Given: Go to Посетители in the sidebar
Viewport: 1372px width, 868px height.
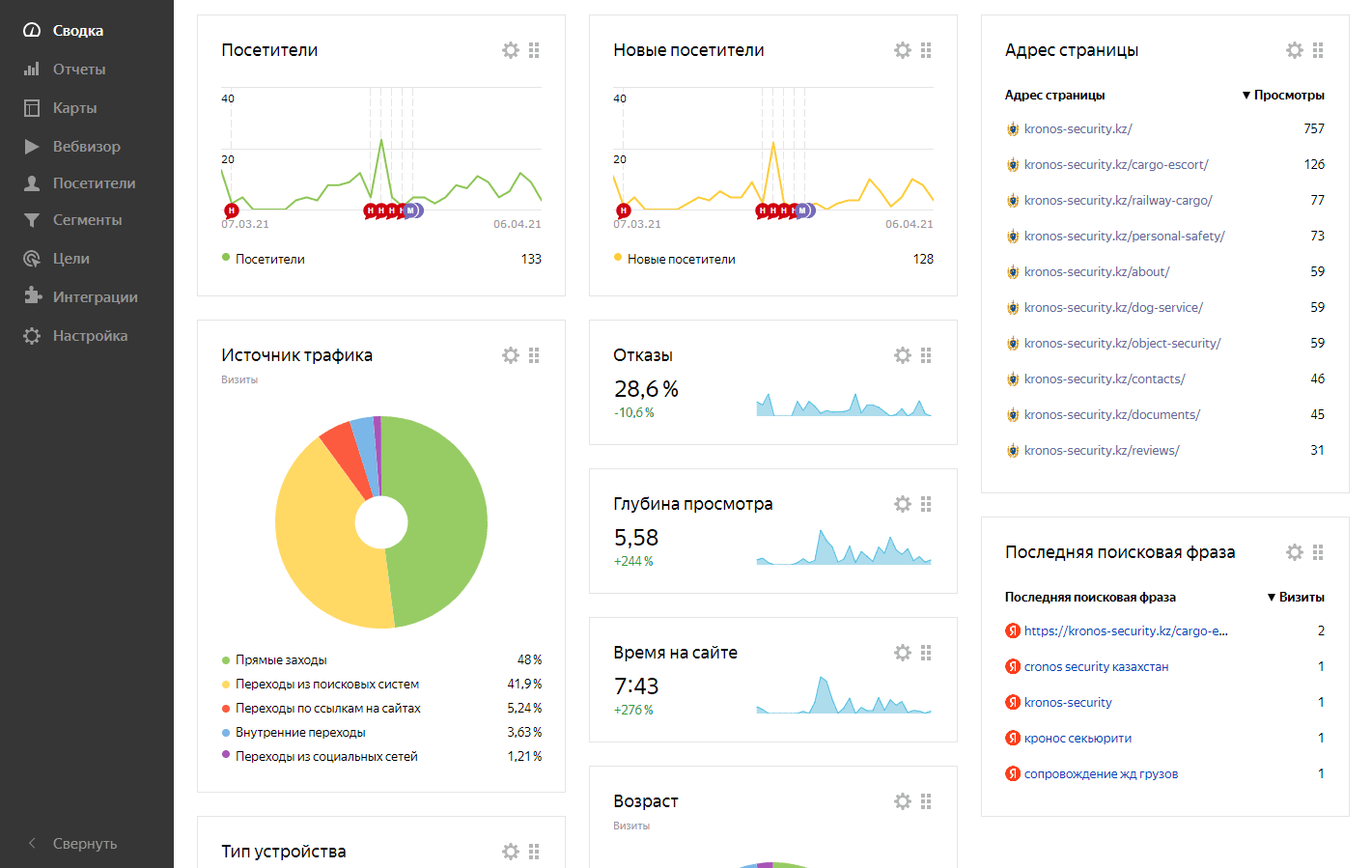Looking at the screenshot, I should [x=94, y=183].
